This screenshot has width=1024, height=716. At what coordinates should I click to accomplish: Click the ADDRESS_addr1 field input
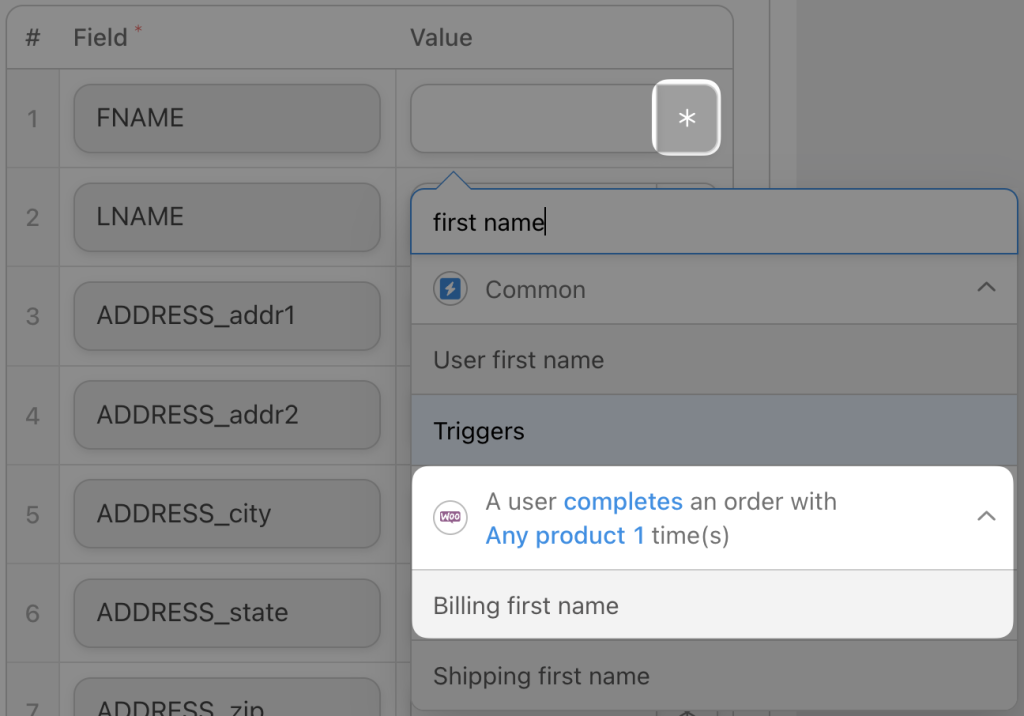(x=226, y=314)
